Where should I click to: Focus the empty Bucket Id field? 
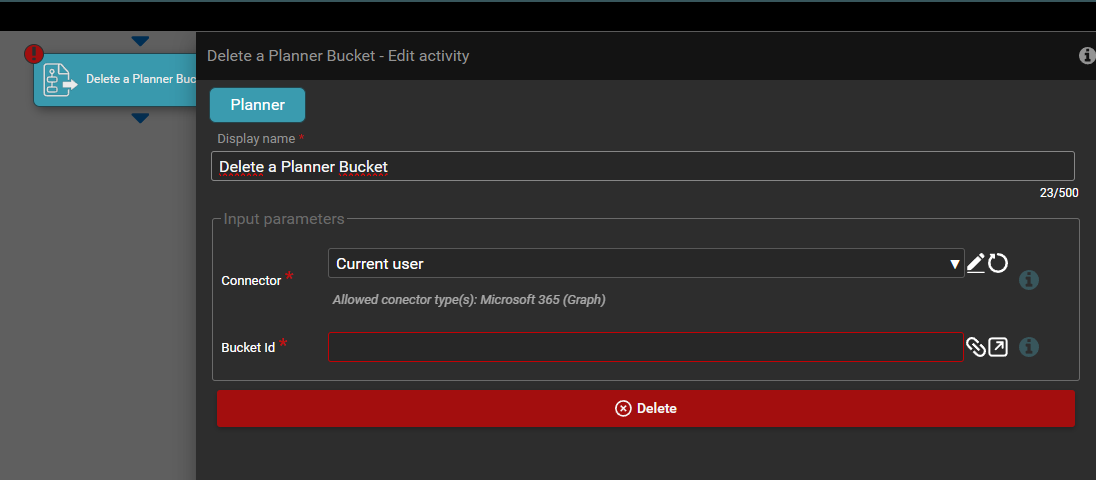point(645,347)
